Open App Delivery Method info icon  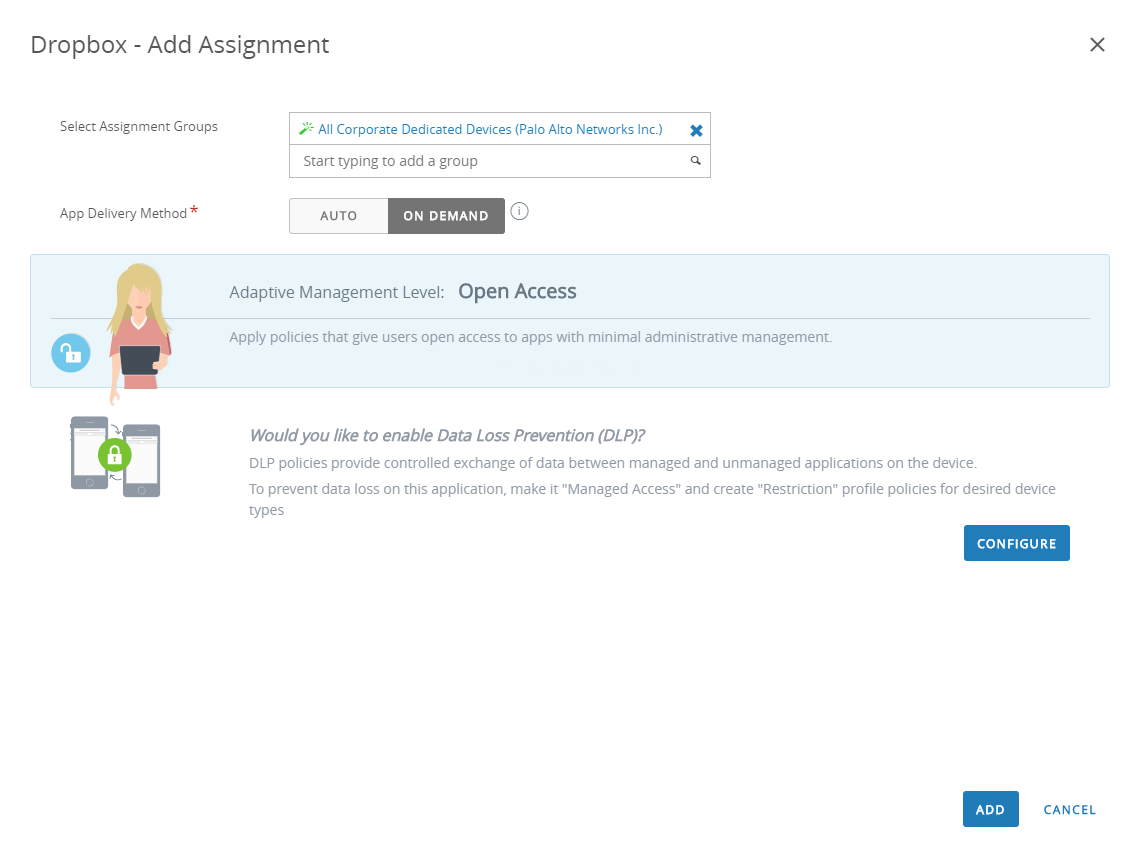pos(519,211)
